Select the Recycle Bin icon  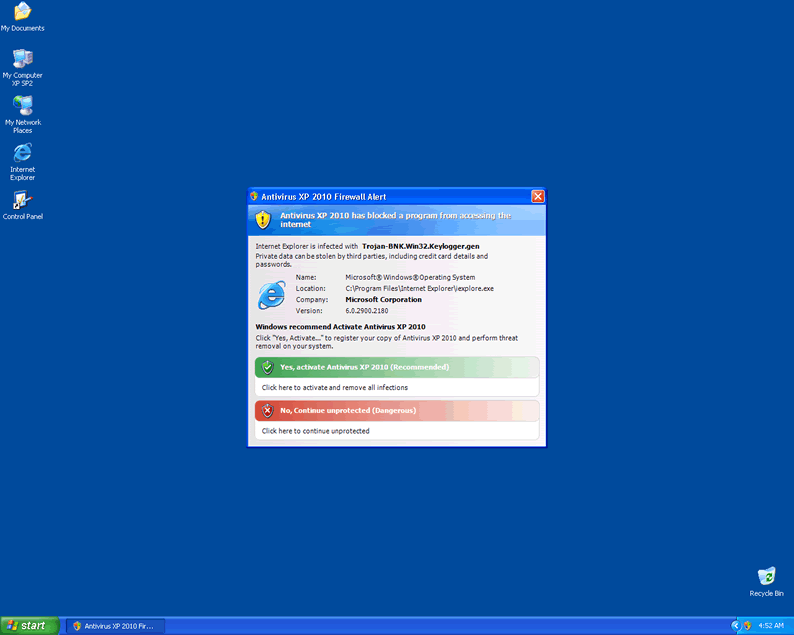click(x=766, y=577)
